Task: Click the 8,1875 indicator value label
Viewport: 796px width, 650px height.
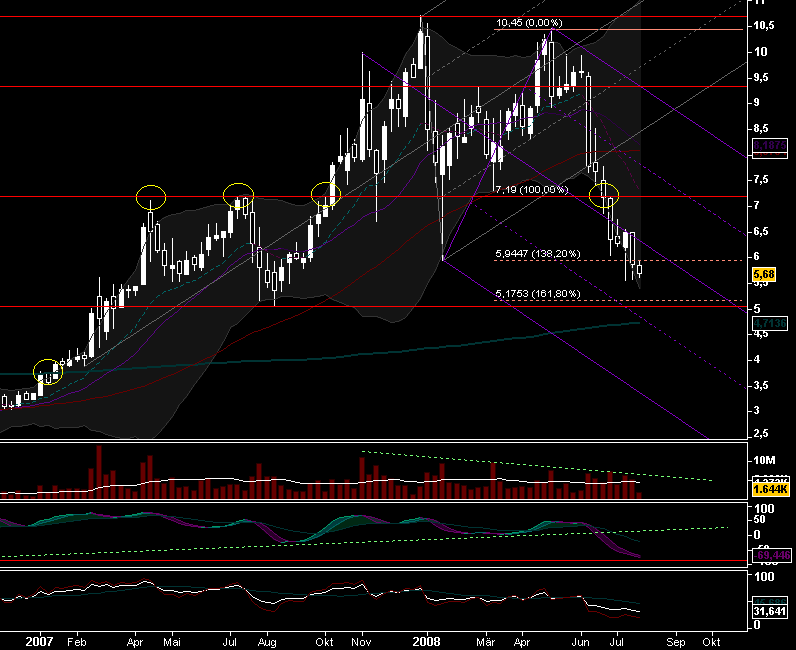Action: click(x=770, y=145)
